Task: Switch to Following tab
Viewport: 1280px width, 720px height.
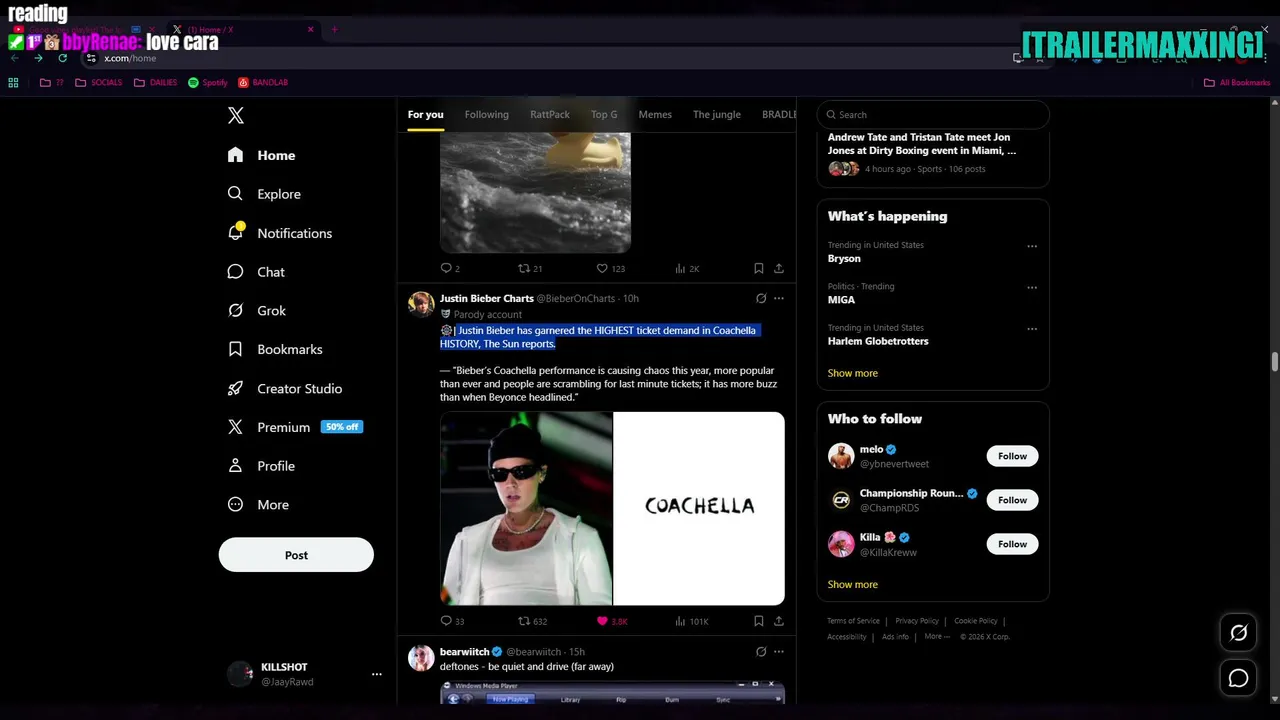Action: pos(486,114)
